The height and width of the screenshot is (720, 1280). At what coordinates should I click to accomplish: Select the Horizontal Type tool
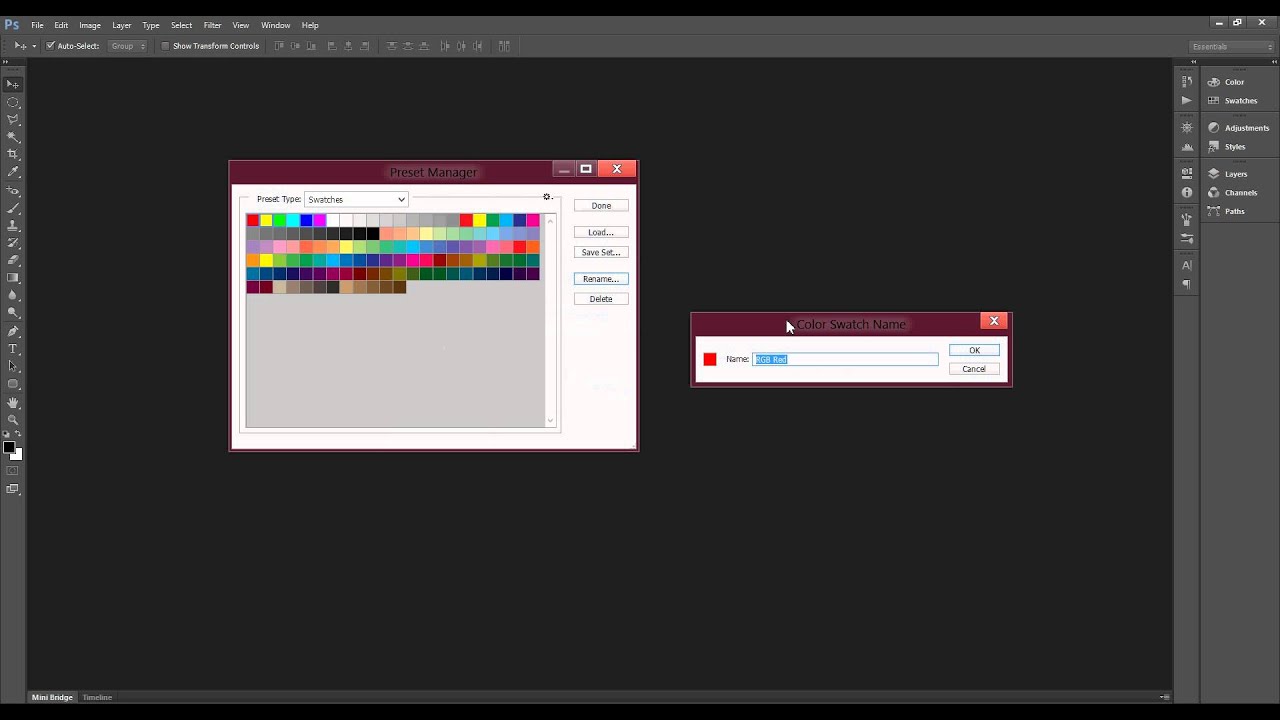13,349
